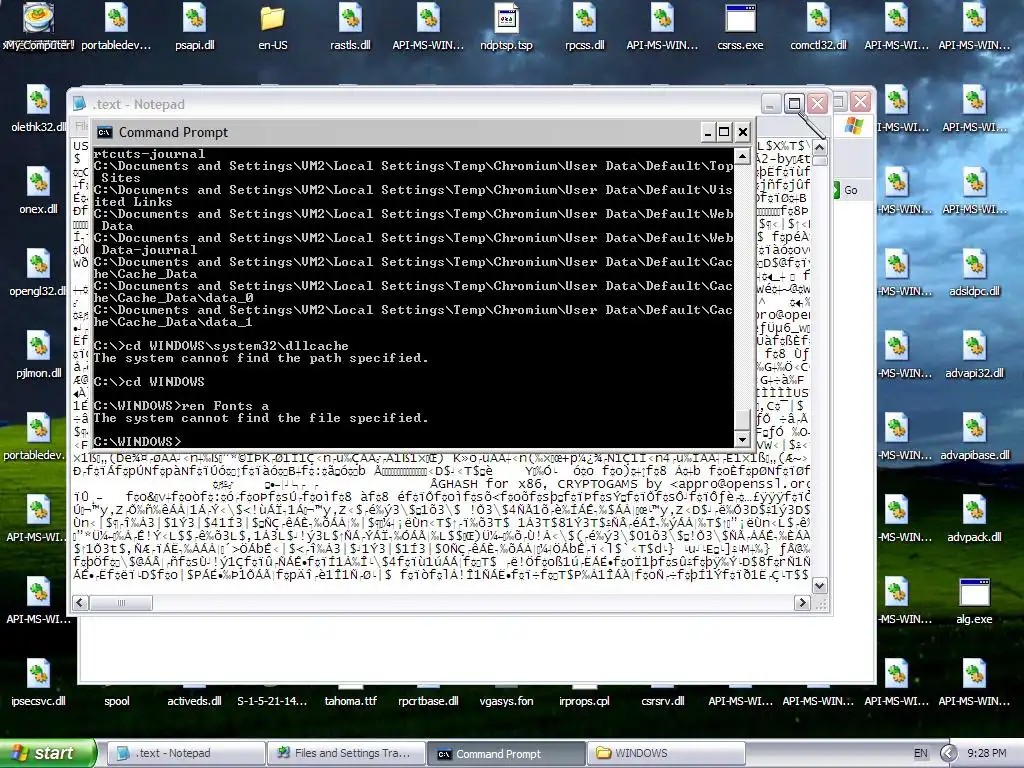Minimize the Command Prompt window
The width and height of the screenshot is (1024, 768).
tap(707, 133)
